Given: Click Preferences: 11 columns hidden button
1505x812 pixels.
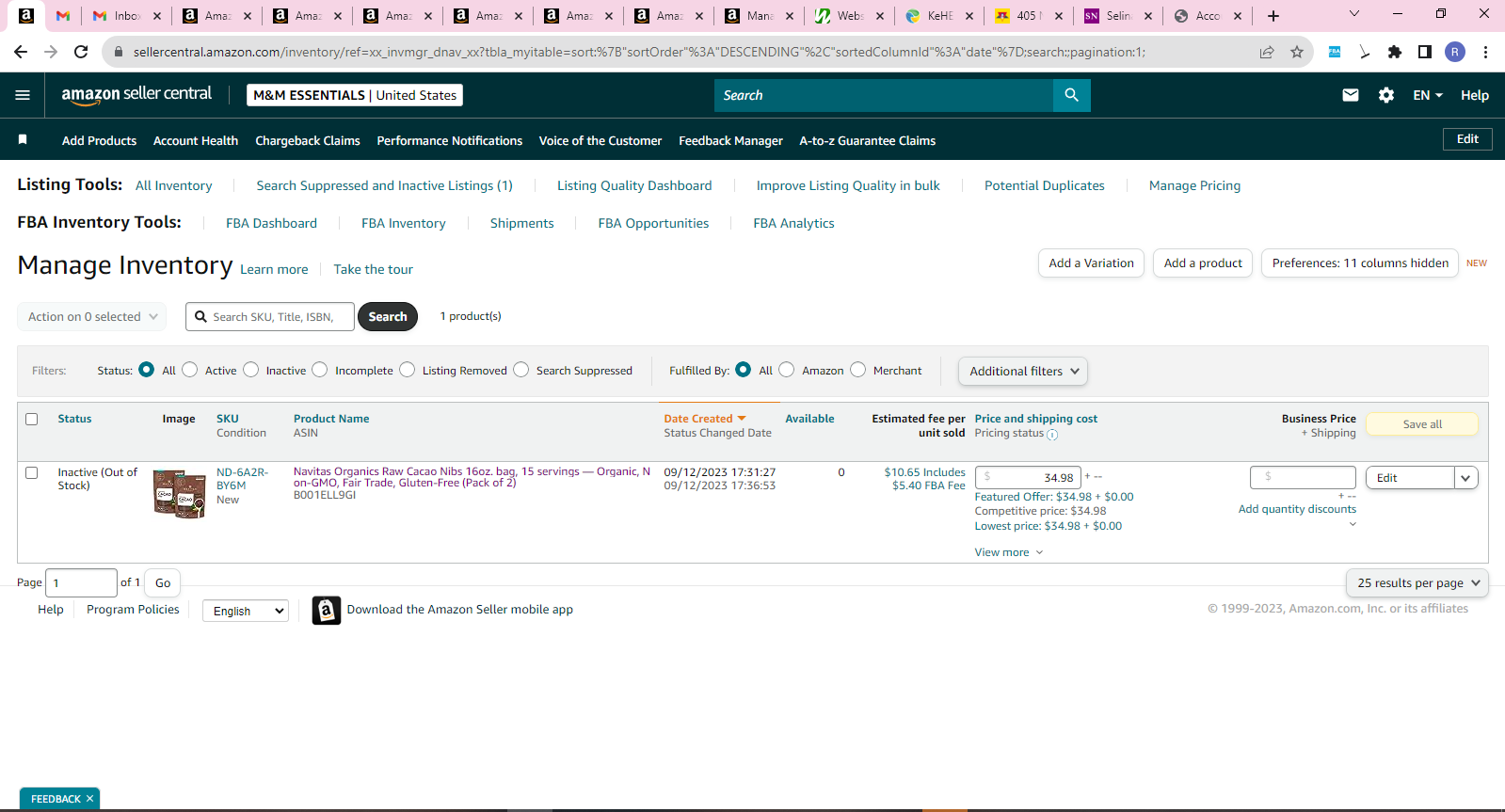Looking at the screenshot, I should pos(1360,263).
